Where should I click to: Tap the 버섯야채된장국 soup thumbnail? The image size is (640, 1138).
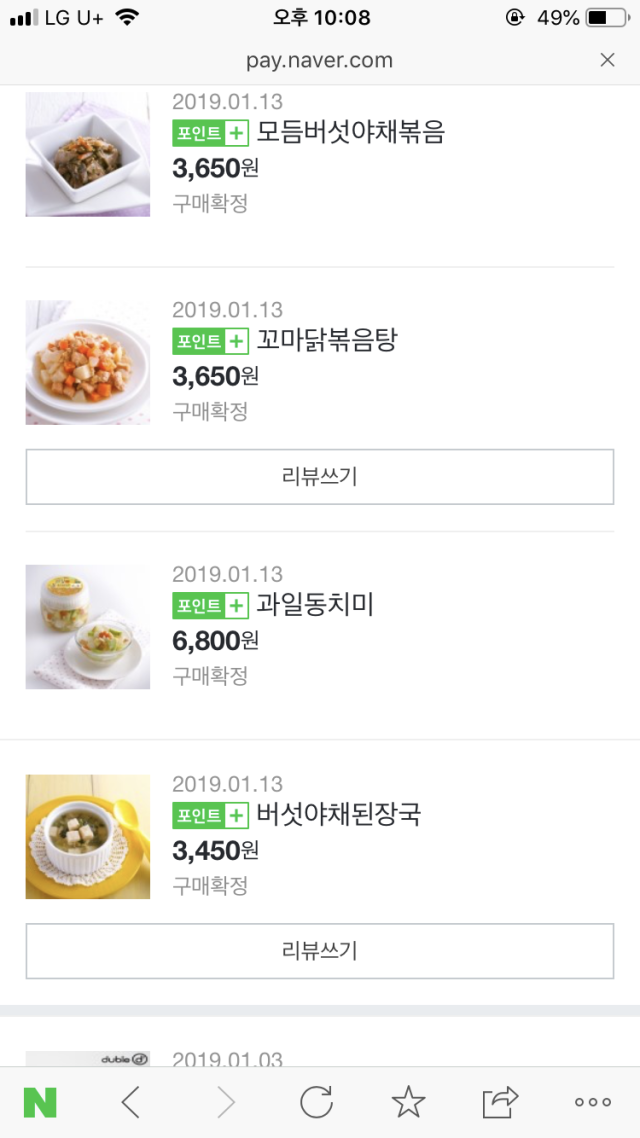[88, 836]
